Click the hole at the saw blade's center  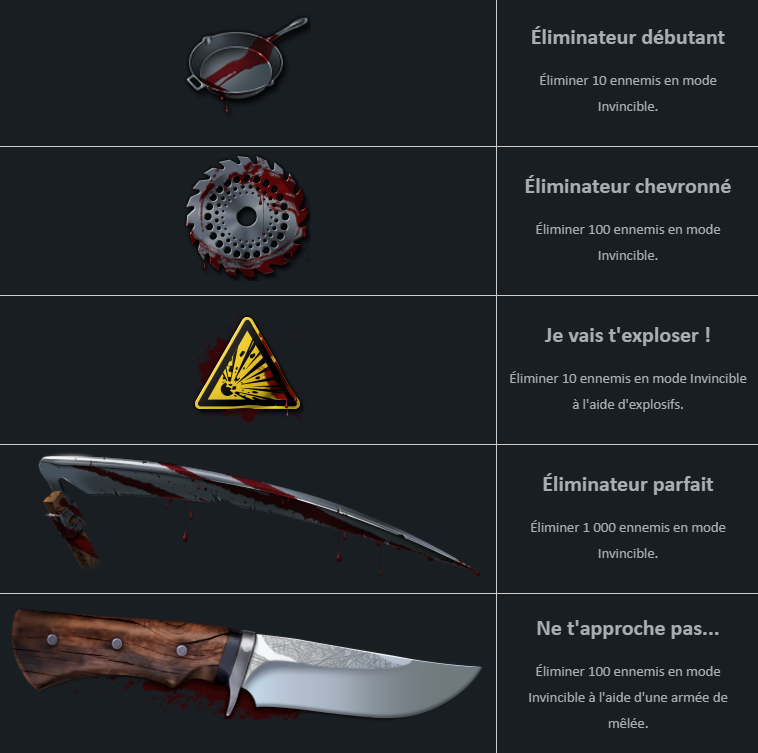[247, 217]
